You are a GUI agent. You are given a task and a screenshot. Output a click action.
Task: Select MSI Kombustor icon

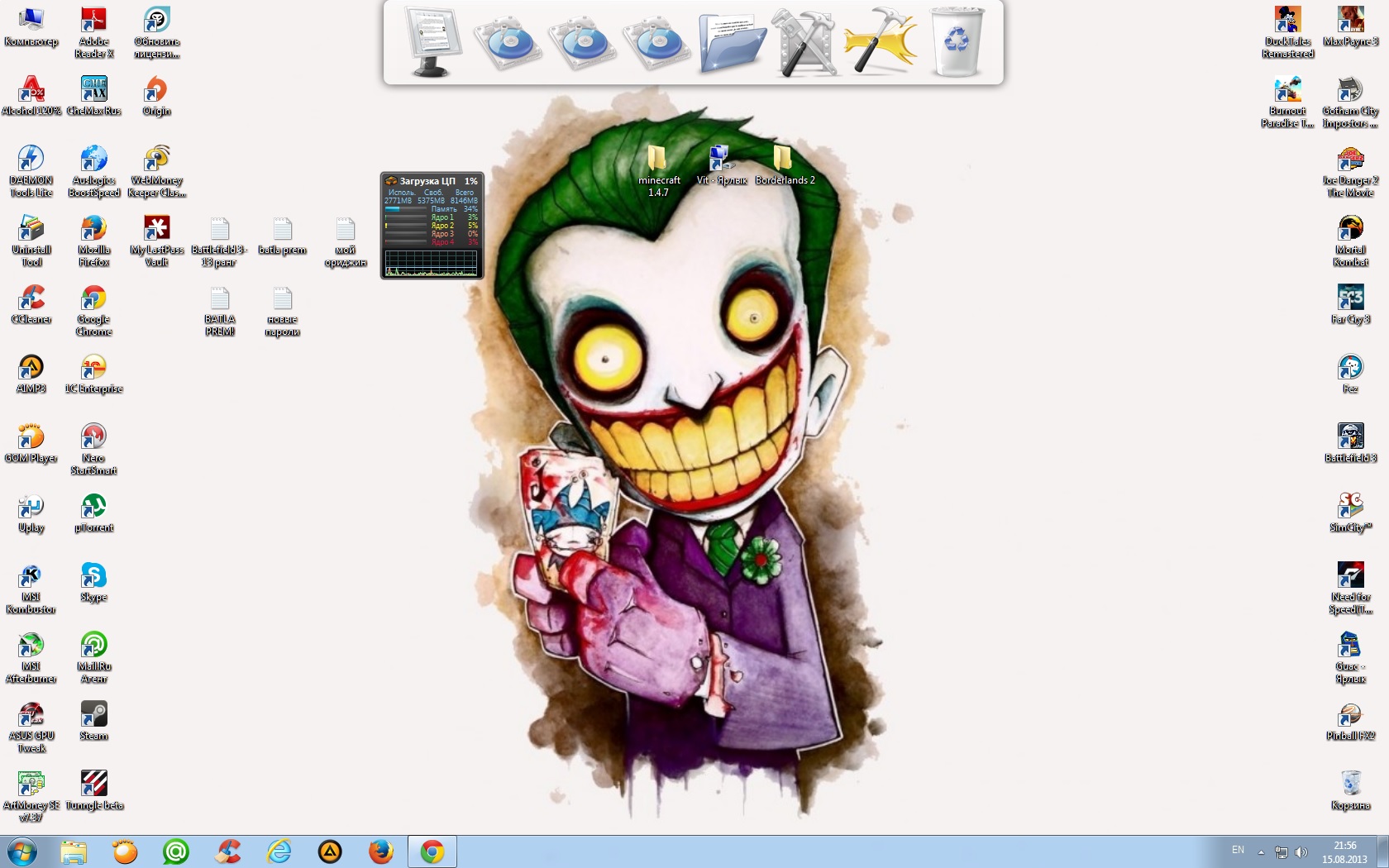point(31,588)
